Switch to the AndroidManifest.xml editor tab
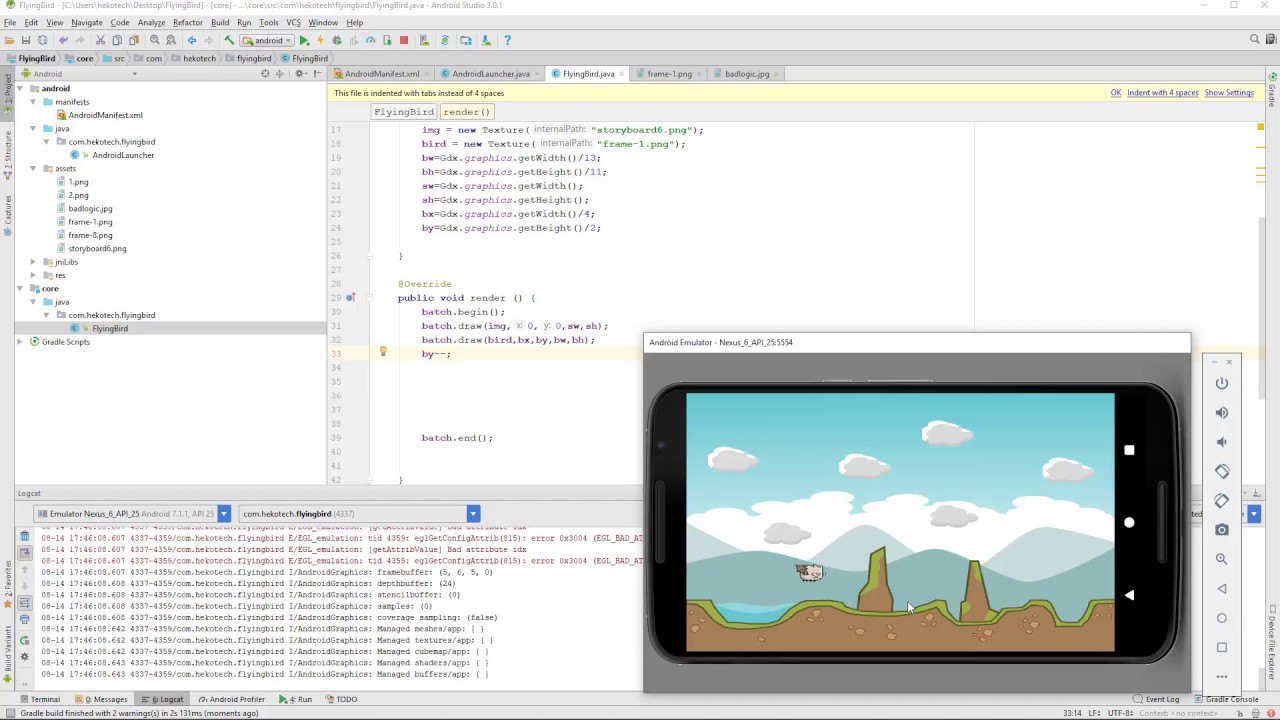This screenshot has height=720, width=1280. point(381,74)
